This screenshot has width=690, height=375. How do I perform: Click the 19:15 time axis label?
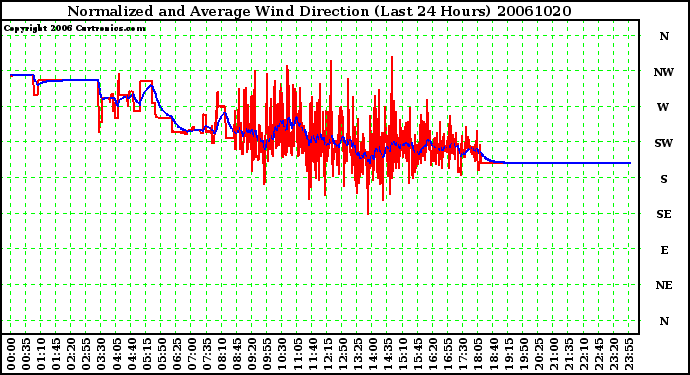[x=508, y=354]
